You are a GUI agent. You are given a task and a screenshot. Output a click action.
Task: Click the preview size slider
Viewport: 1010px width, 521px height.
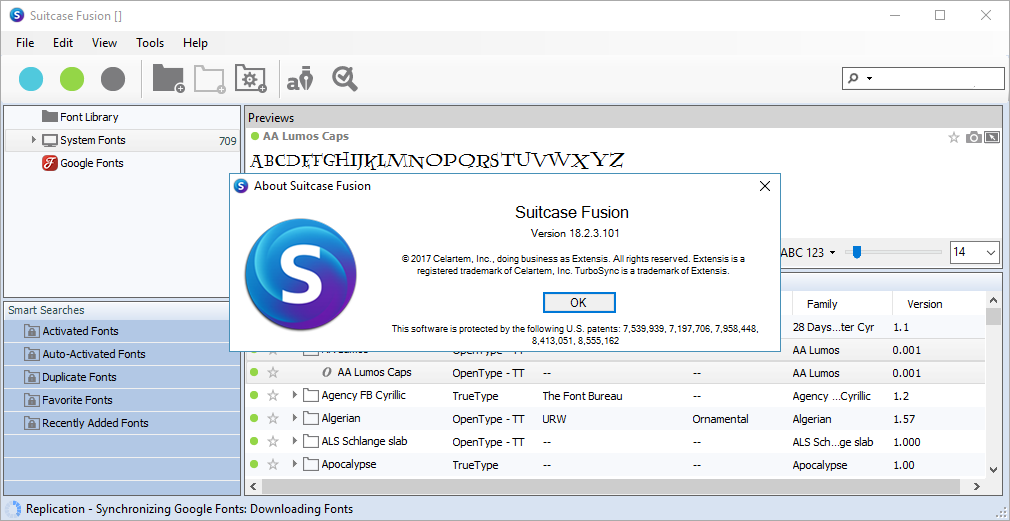coord(894,252)
